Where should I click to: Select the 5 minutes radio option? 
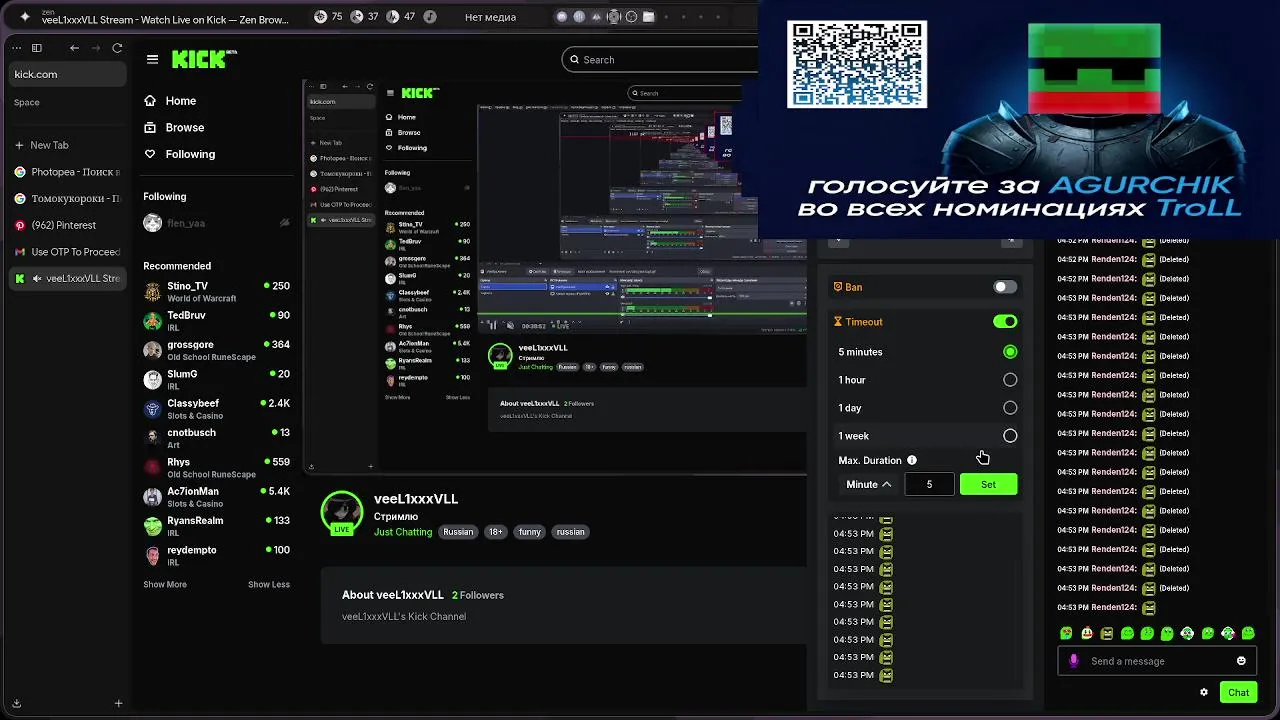point(1010,352)
